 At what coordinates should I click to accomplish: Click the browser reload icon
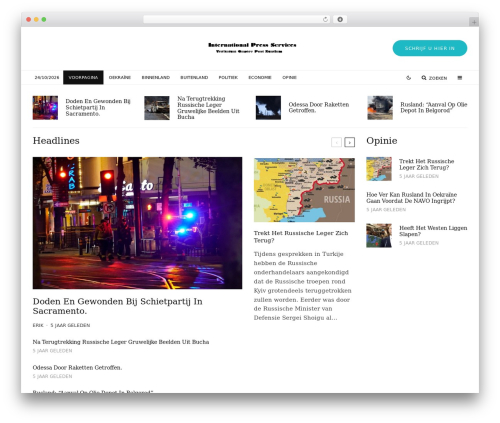325,20
